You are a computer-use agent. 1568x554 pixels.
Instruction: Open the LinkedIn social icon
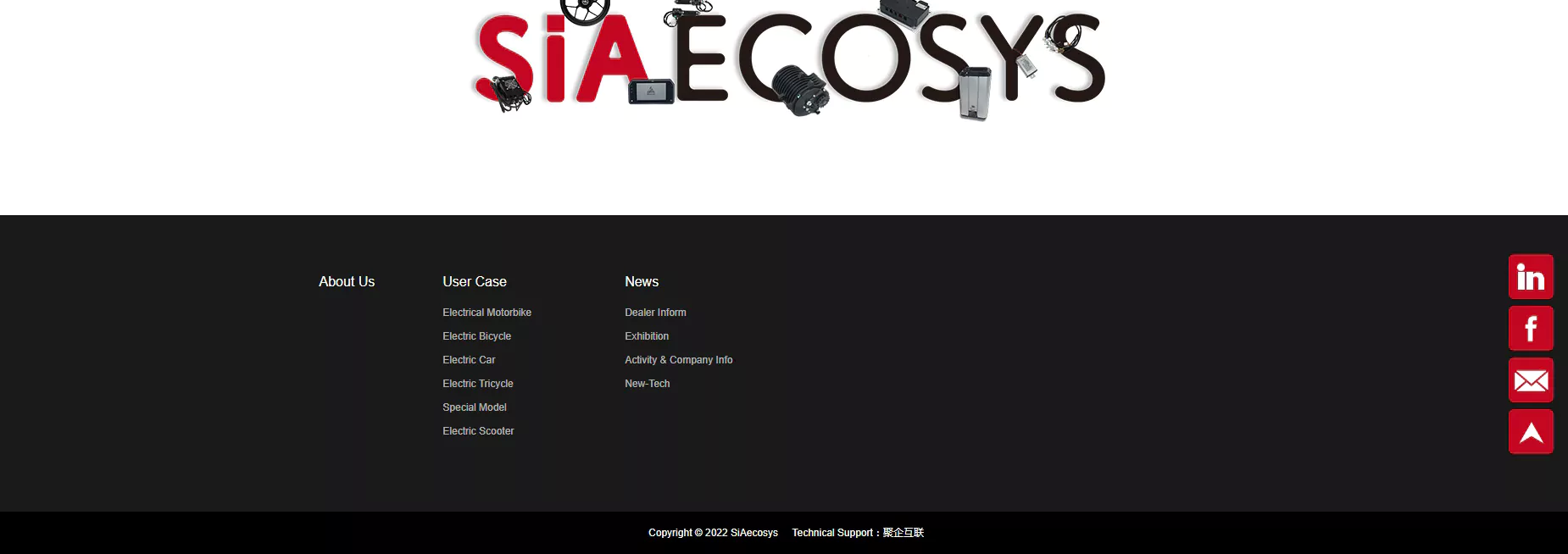tap(1531, 277)
